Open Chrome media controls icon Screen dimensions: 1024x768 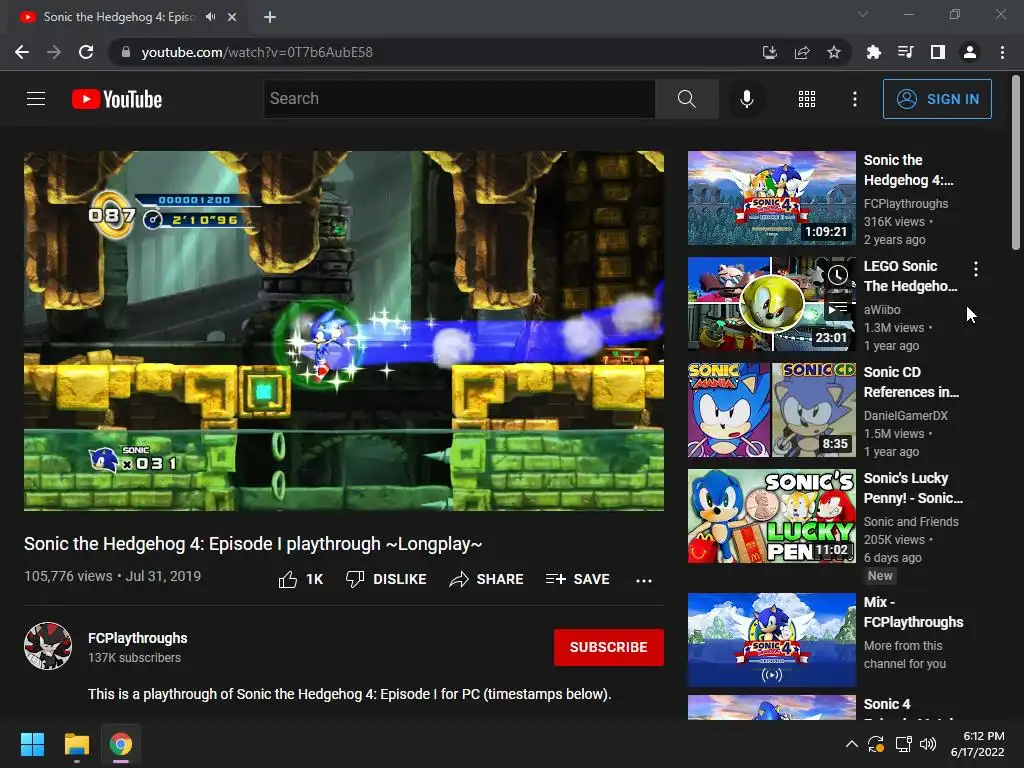pos(905,52)
